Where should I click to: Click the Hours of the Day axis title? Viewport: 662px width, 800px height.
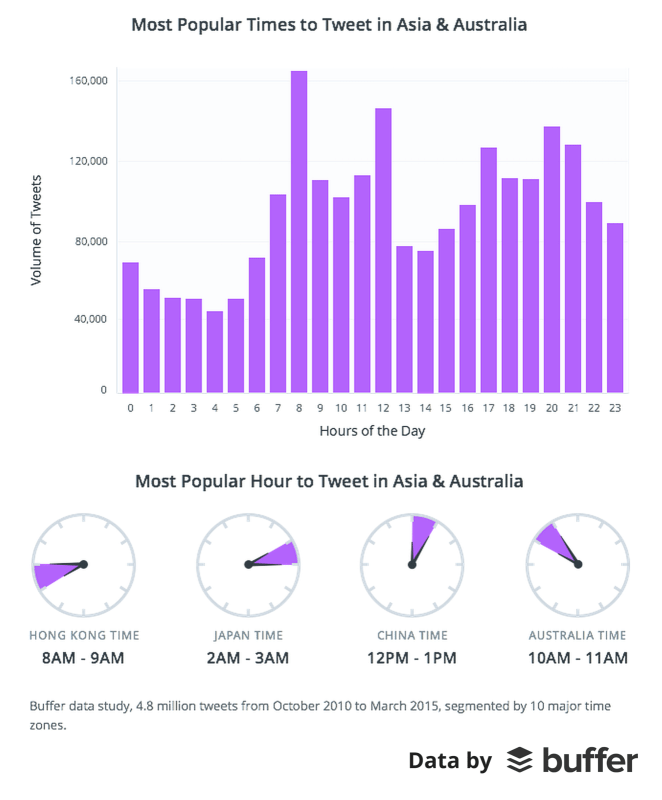[x=372, y=431]
